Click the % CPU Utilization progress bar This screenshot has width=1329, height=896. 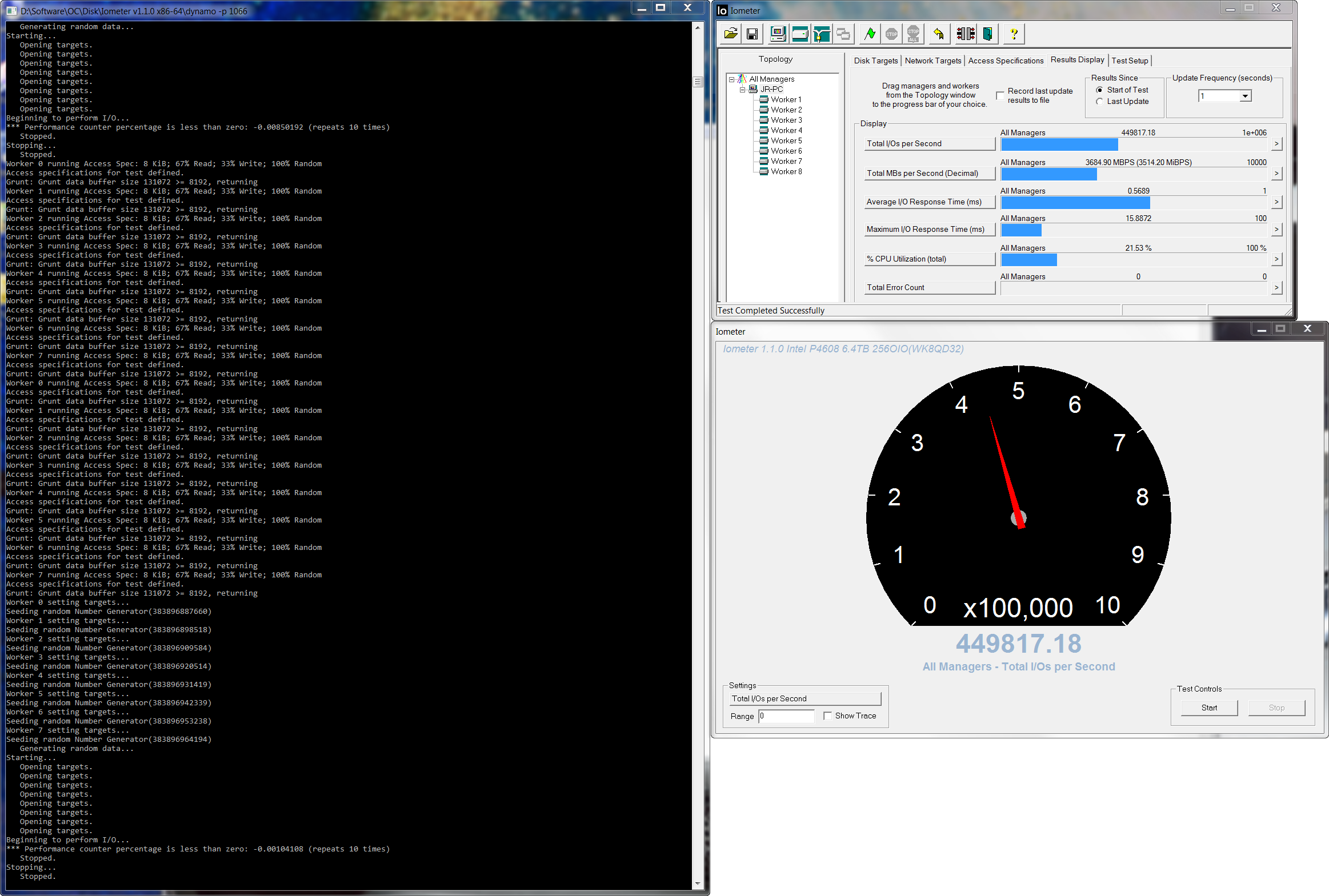(x=1134, y=260)
